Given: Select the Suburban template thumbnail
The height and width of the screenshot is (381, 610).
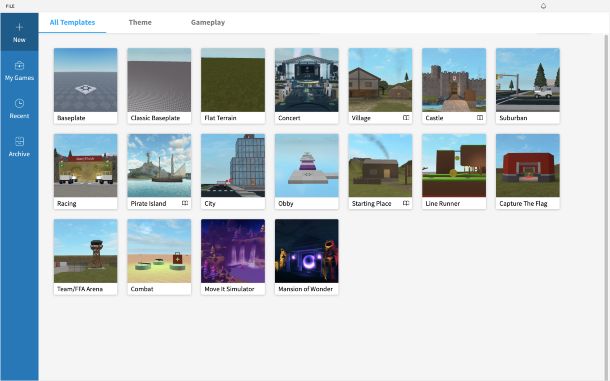Looking at the screenshot, I should pyautogui.click(x=528, y=80).
